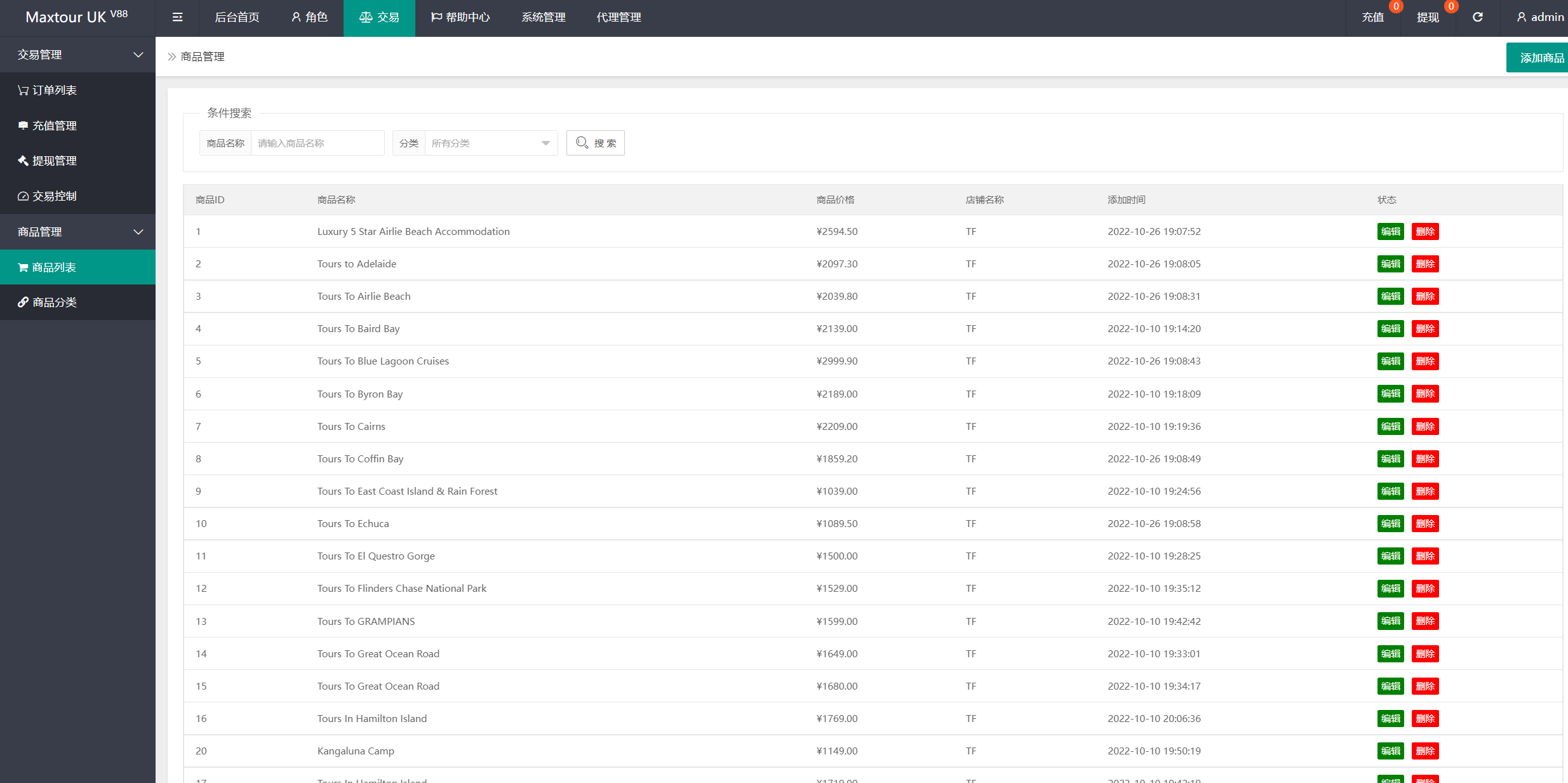Switch to the 帮助中心 top menu
1568x783 pixels.
click(x=460, y=17)
